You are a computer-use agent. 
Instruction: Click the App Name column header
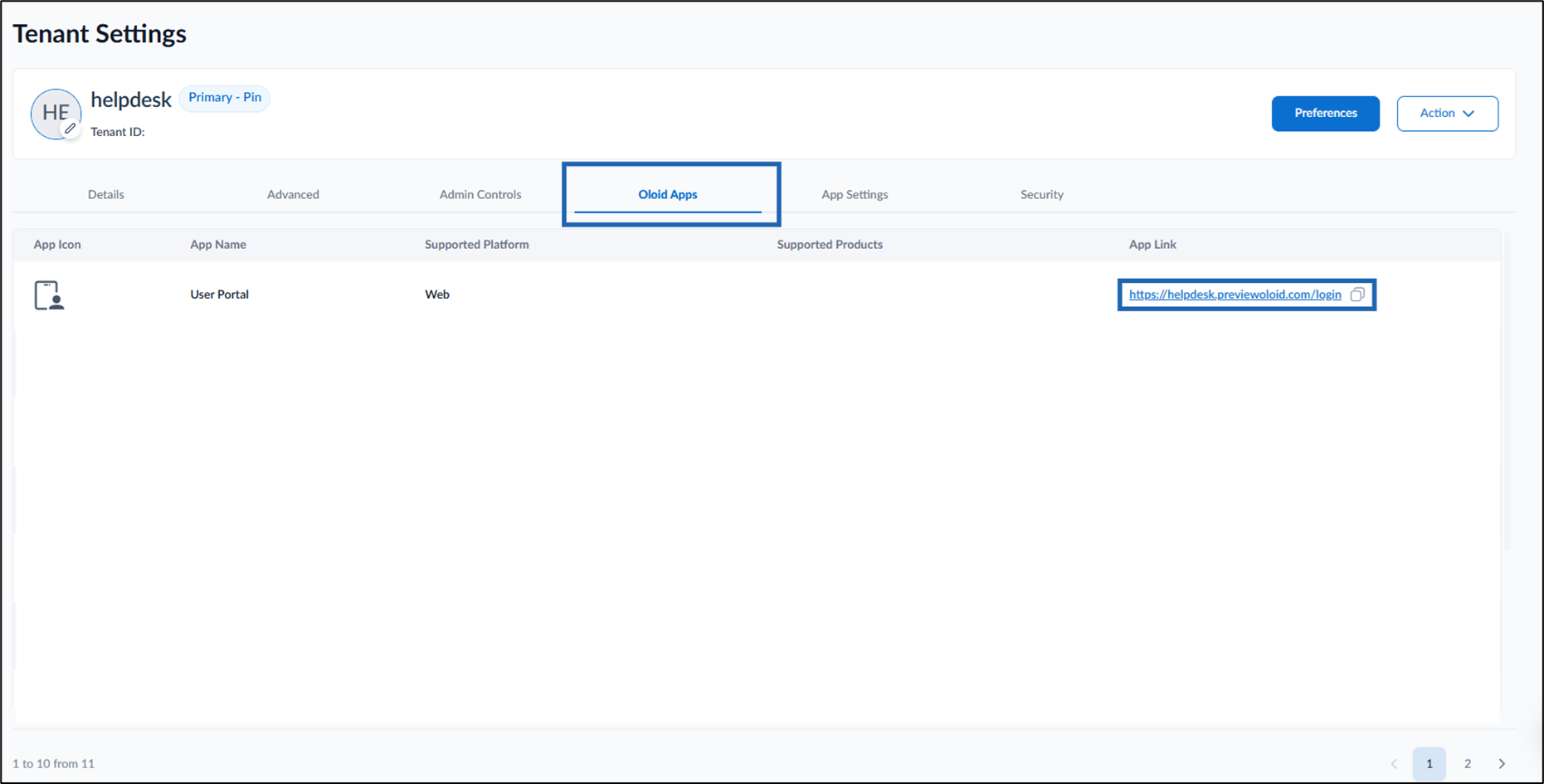pyautogui.click(x=218, y=245)
